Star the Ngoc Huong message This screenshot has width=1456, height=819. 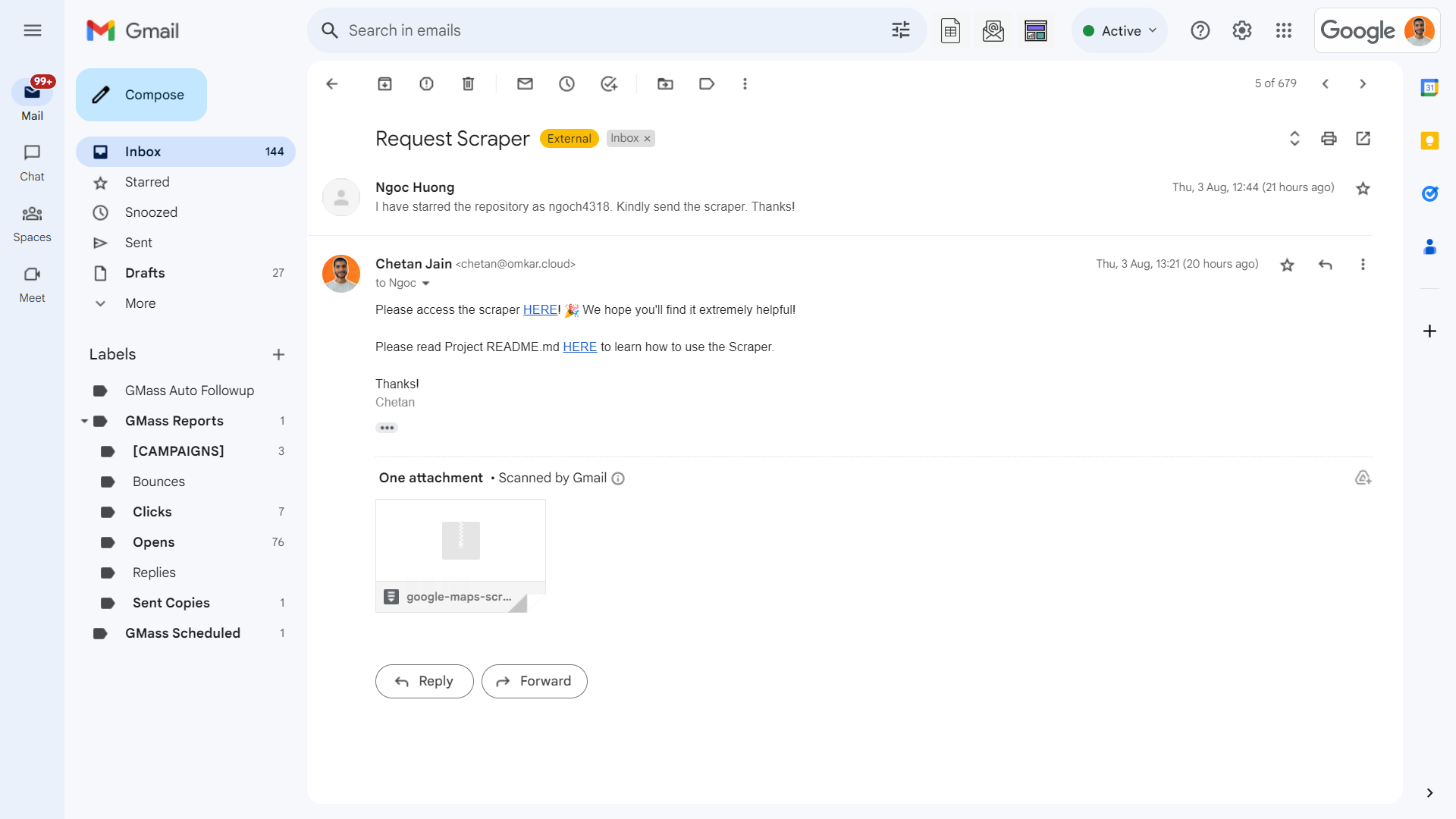tap(1363, 189)
